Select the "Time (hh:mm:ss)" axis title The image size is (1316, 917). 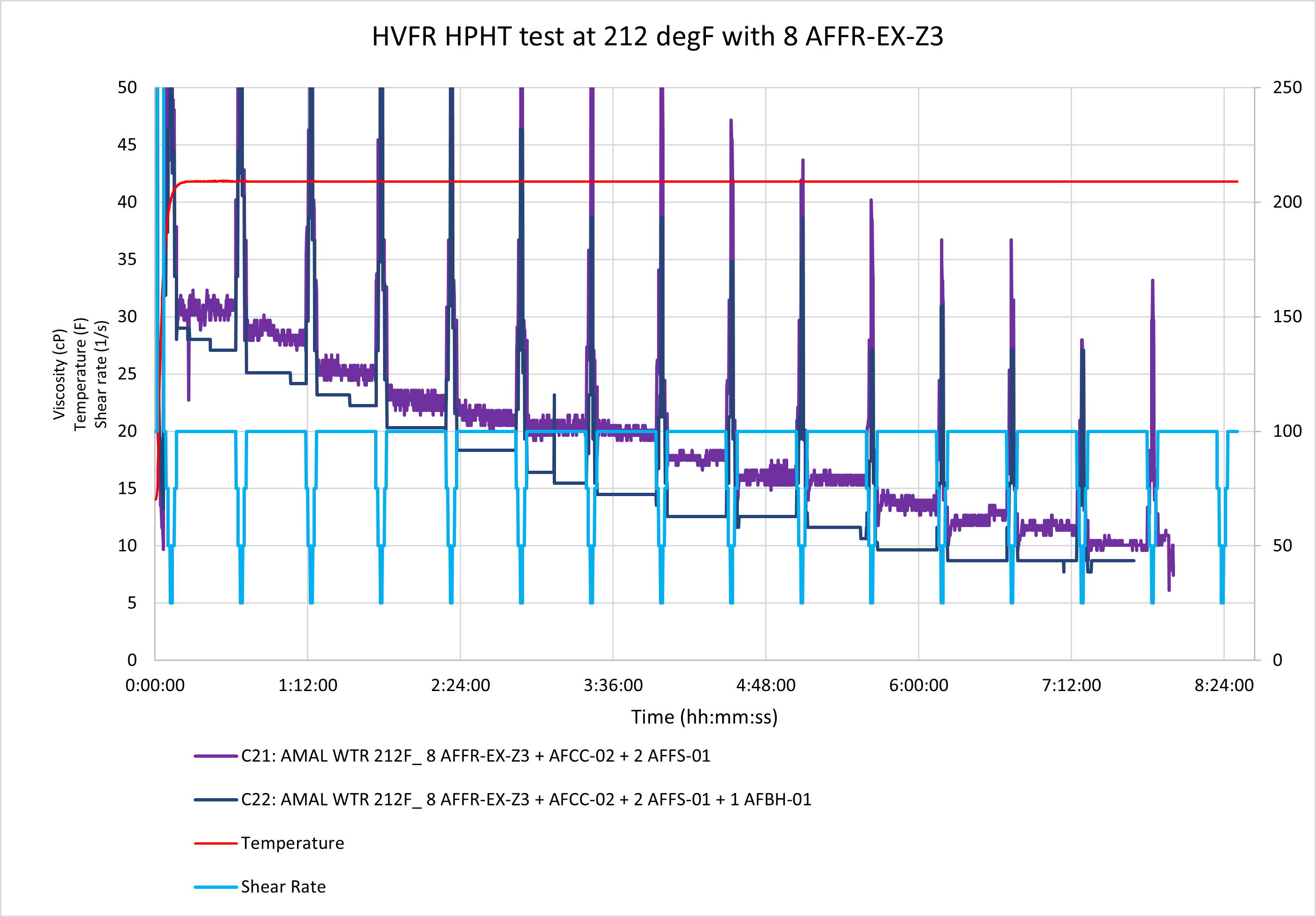[705, 717]
